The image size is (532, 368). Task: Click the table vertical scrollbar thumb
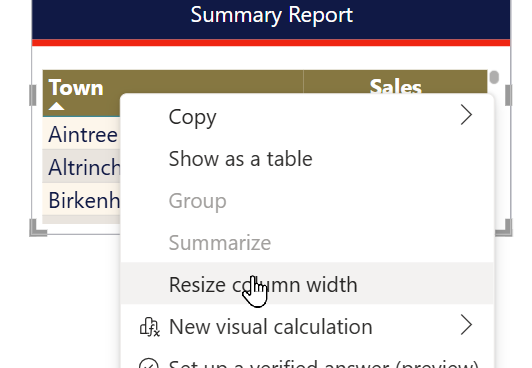[494, 77]
